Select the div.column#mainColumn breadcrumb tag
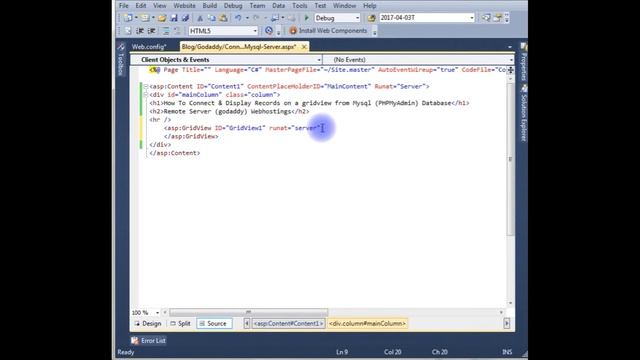The image size is (640, 360). click(367, 324)
